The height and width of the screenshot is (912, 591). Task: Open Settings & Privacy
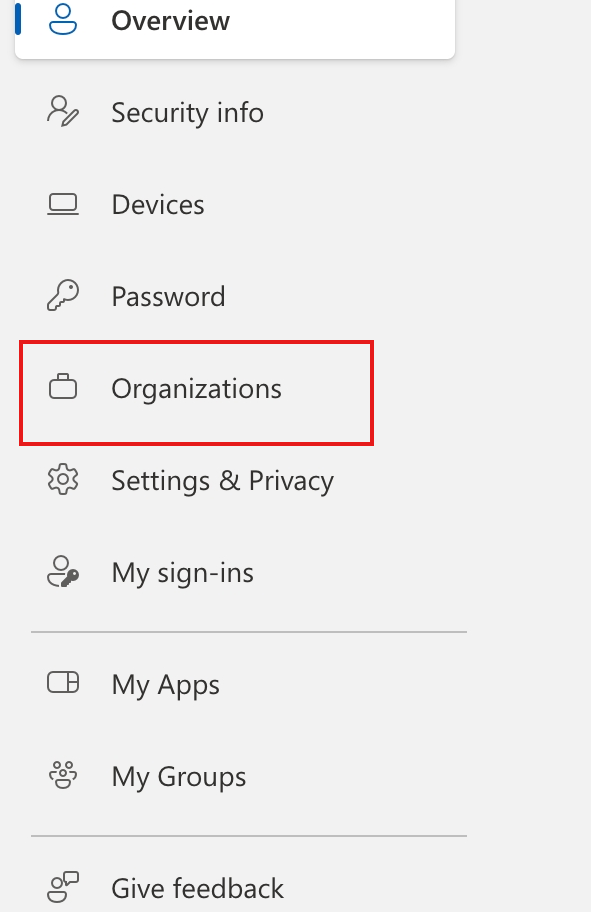pos(222,481)
